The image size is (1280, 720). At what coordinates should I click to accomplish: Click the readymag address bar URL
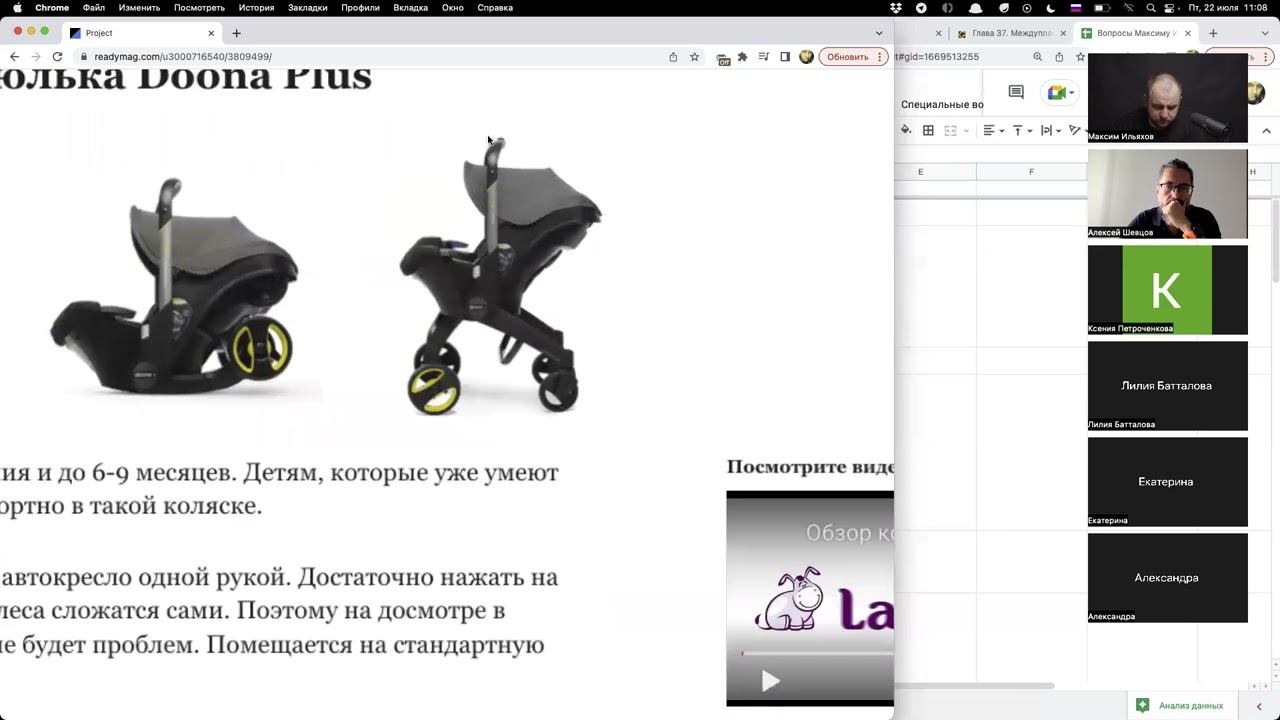183,57
